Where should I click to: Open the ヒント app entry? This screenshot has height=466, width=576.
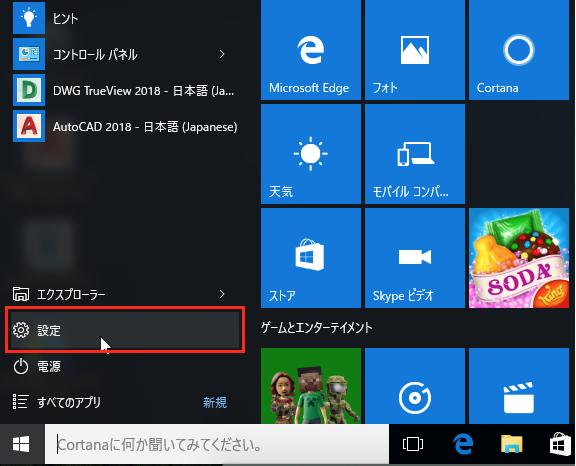point(125,18)
